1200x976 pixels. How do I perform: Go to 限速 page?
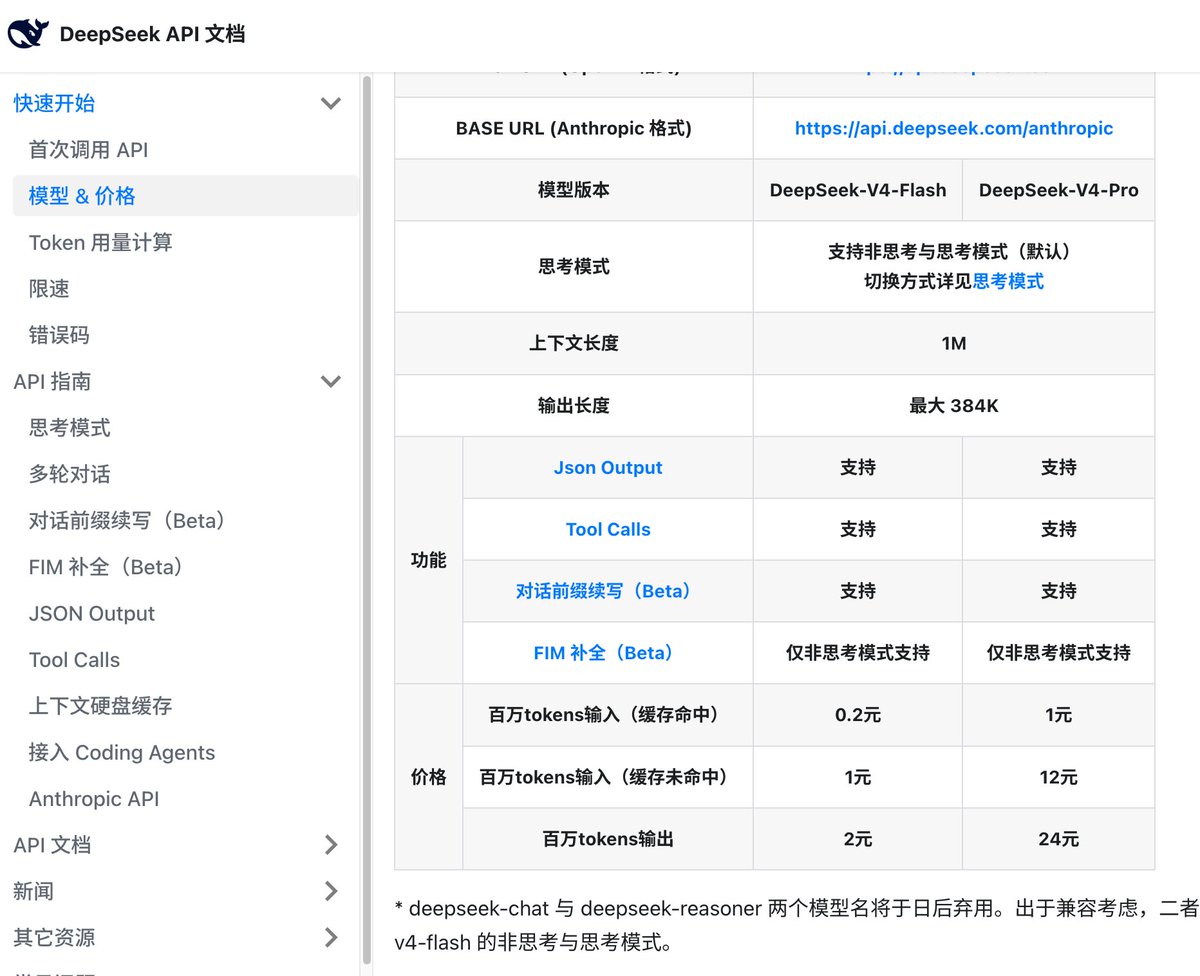[x=49, y=289]
